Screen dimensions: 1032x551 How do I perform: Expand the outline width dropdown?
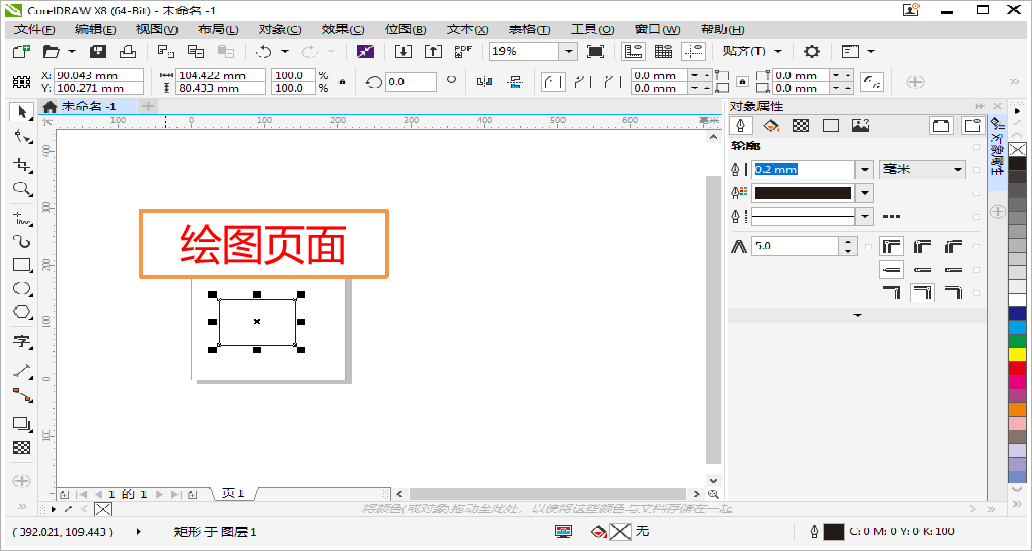click(865, 170)
